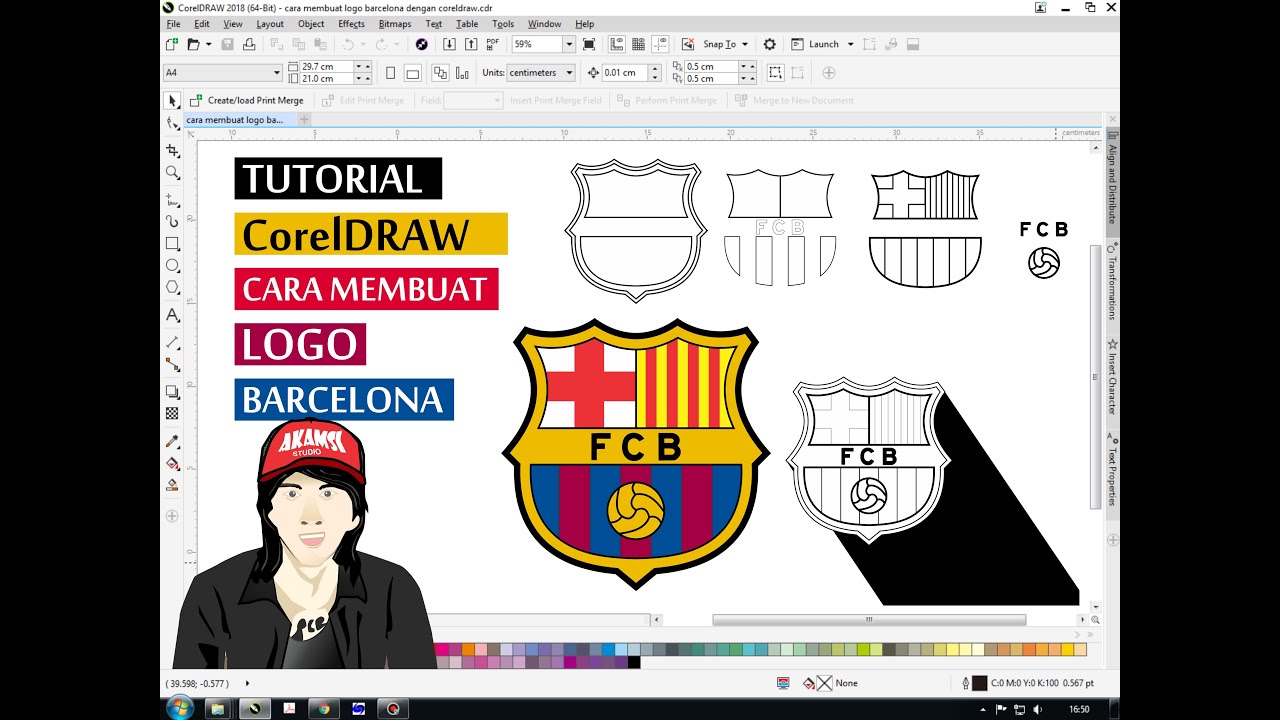
Task: Select the Smart Fill tool
Action: 172,485
